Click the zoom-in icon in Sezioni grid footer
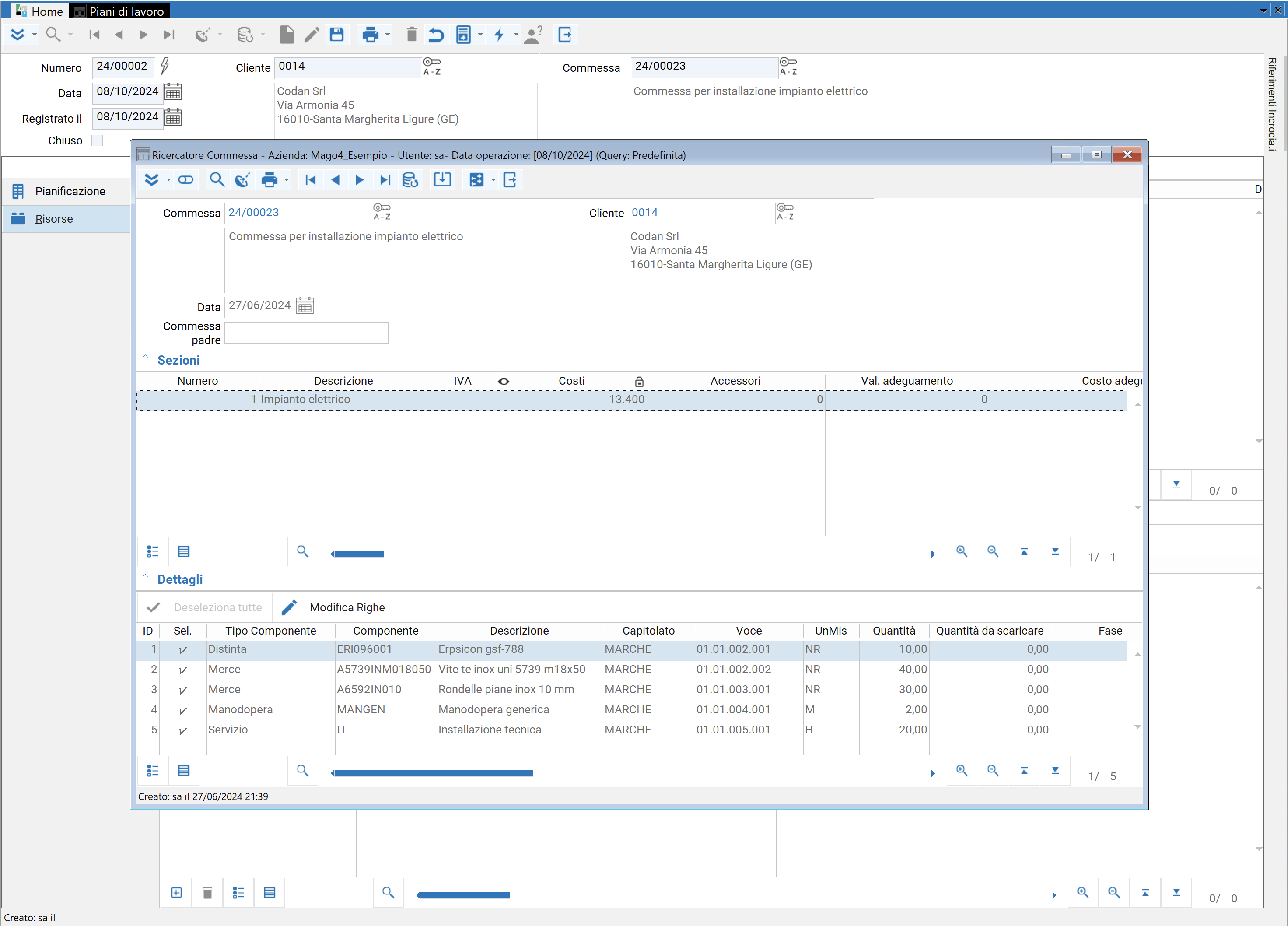 point(962,551)
